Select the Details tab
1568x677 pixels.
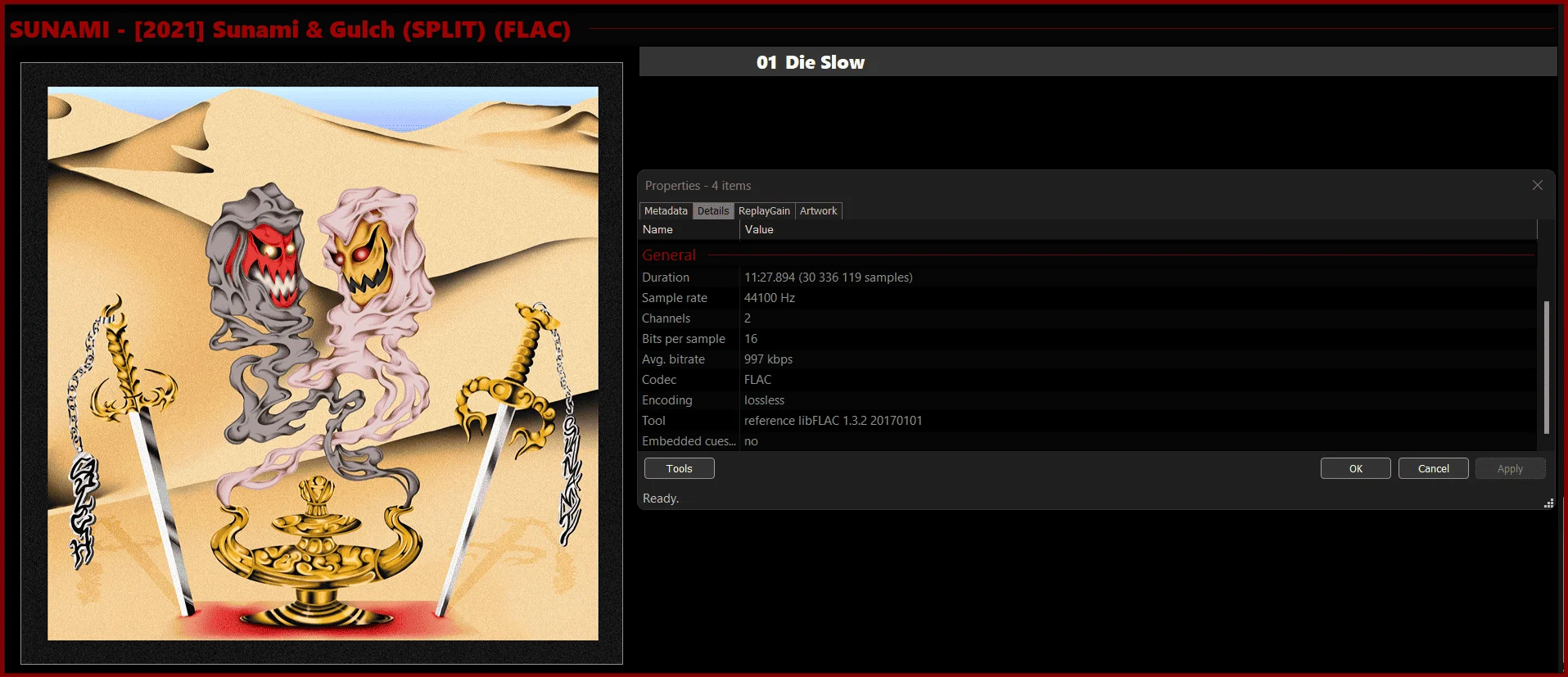coord(713,211)
